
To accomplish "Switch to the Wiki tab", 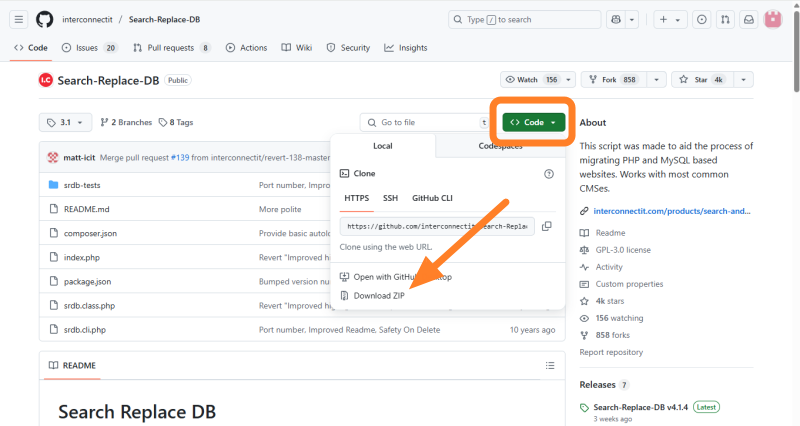I will pyautogui.click(x=297, y=47).
